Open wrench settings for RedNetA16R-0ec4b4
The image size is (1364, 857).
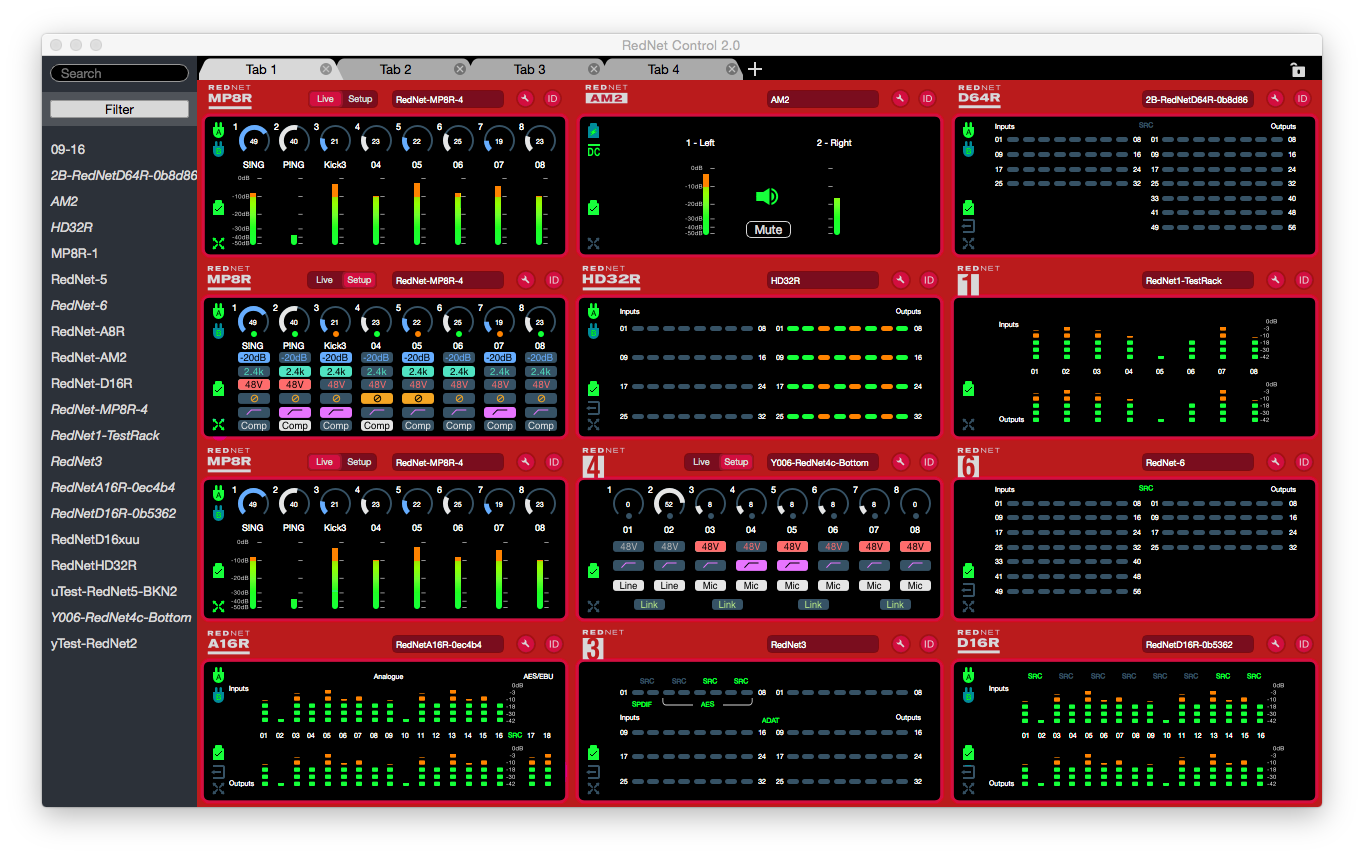click(526, 644)
